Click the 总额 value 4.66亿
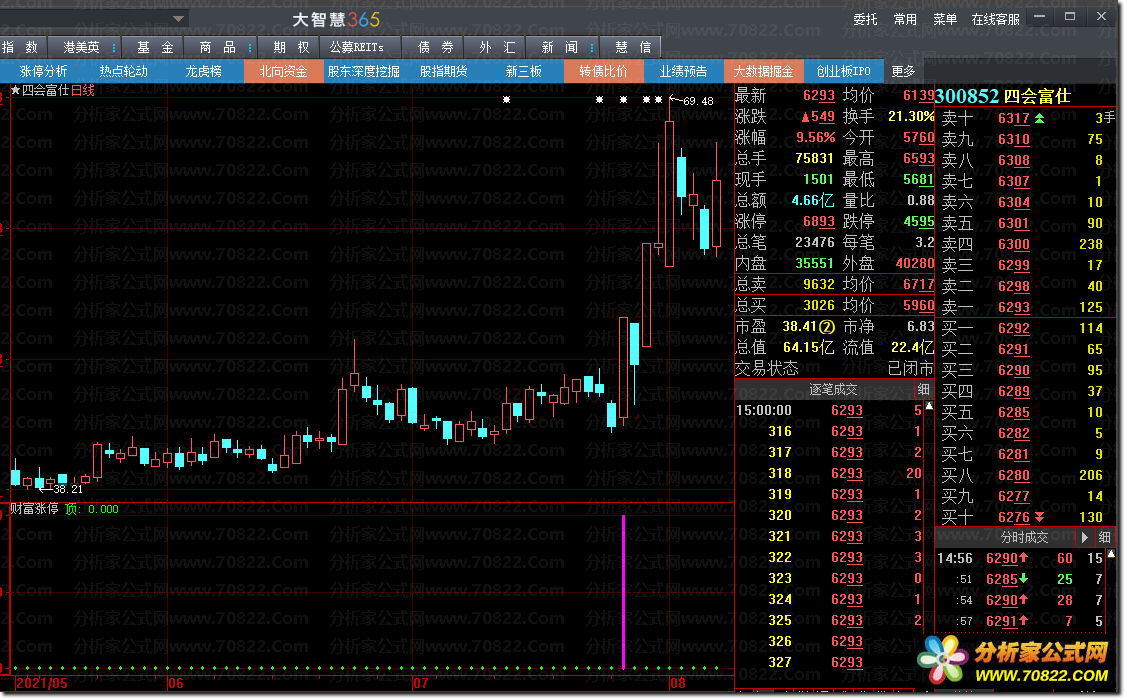The width and height of the screenshot is (1127, 700). [813, 201]
